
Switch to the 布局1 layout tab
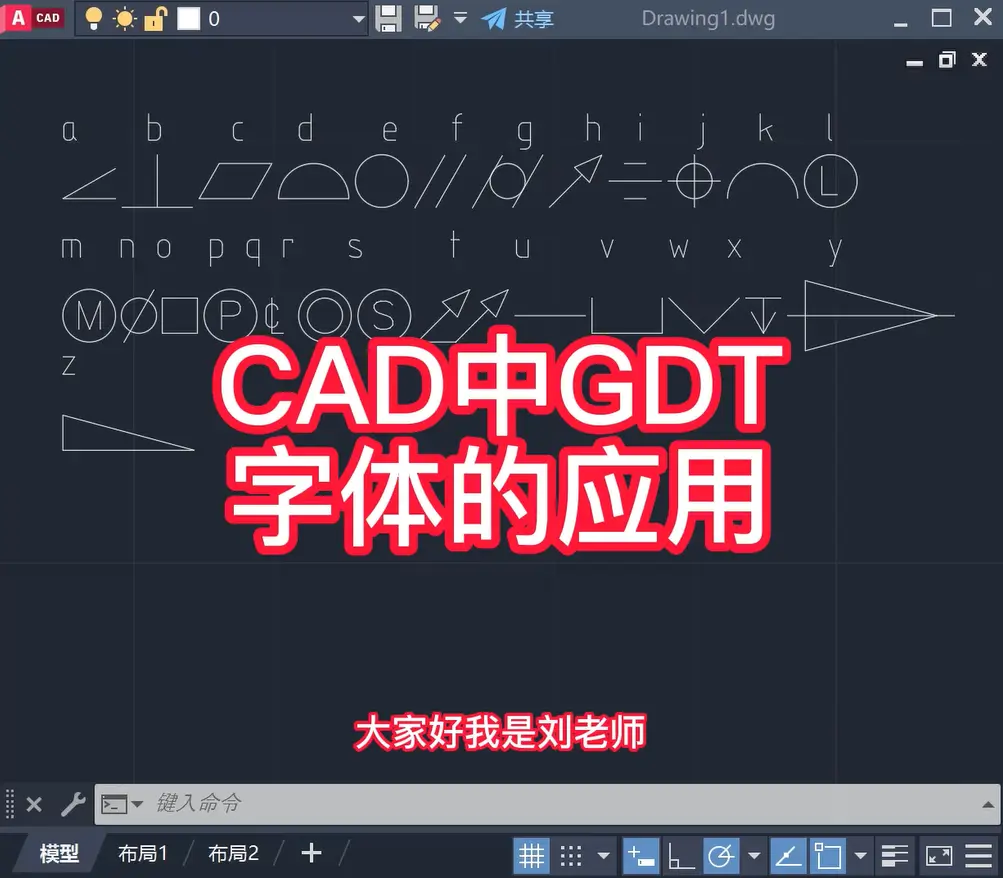coord(141,854)
